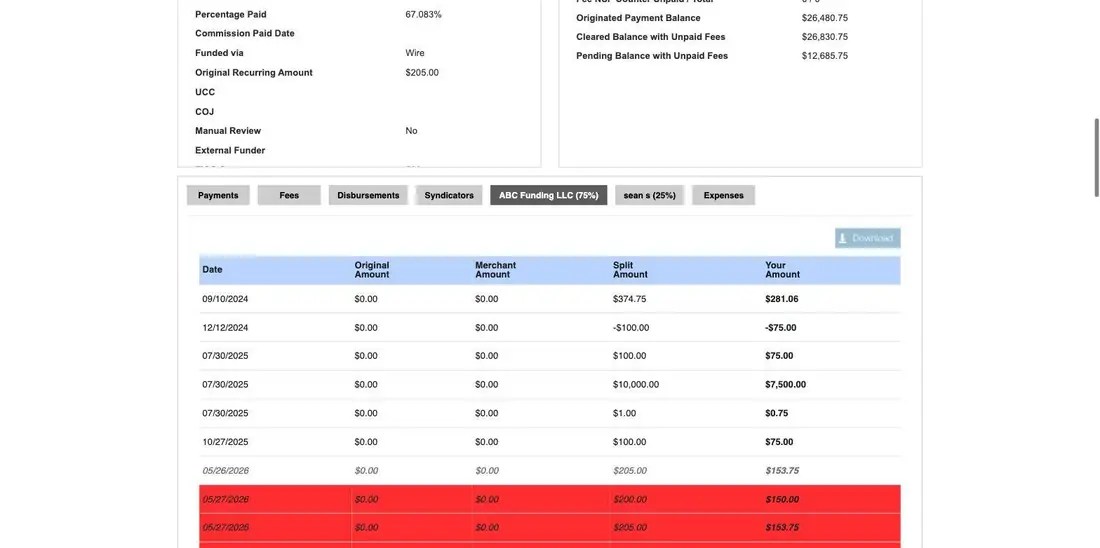Image resolution: width=1100 pixels, height=548 pixels.
Task: Click the Date column header
Action: (x=213, y=269)
